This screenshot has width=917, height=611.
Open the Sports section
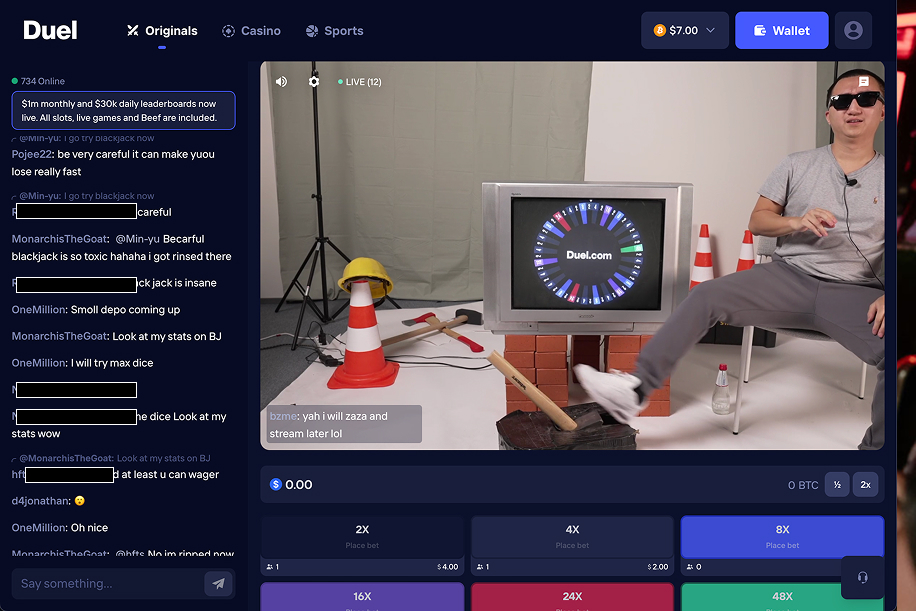pyautogui.click(x=334, y=30)
